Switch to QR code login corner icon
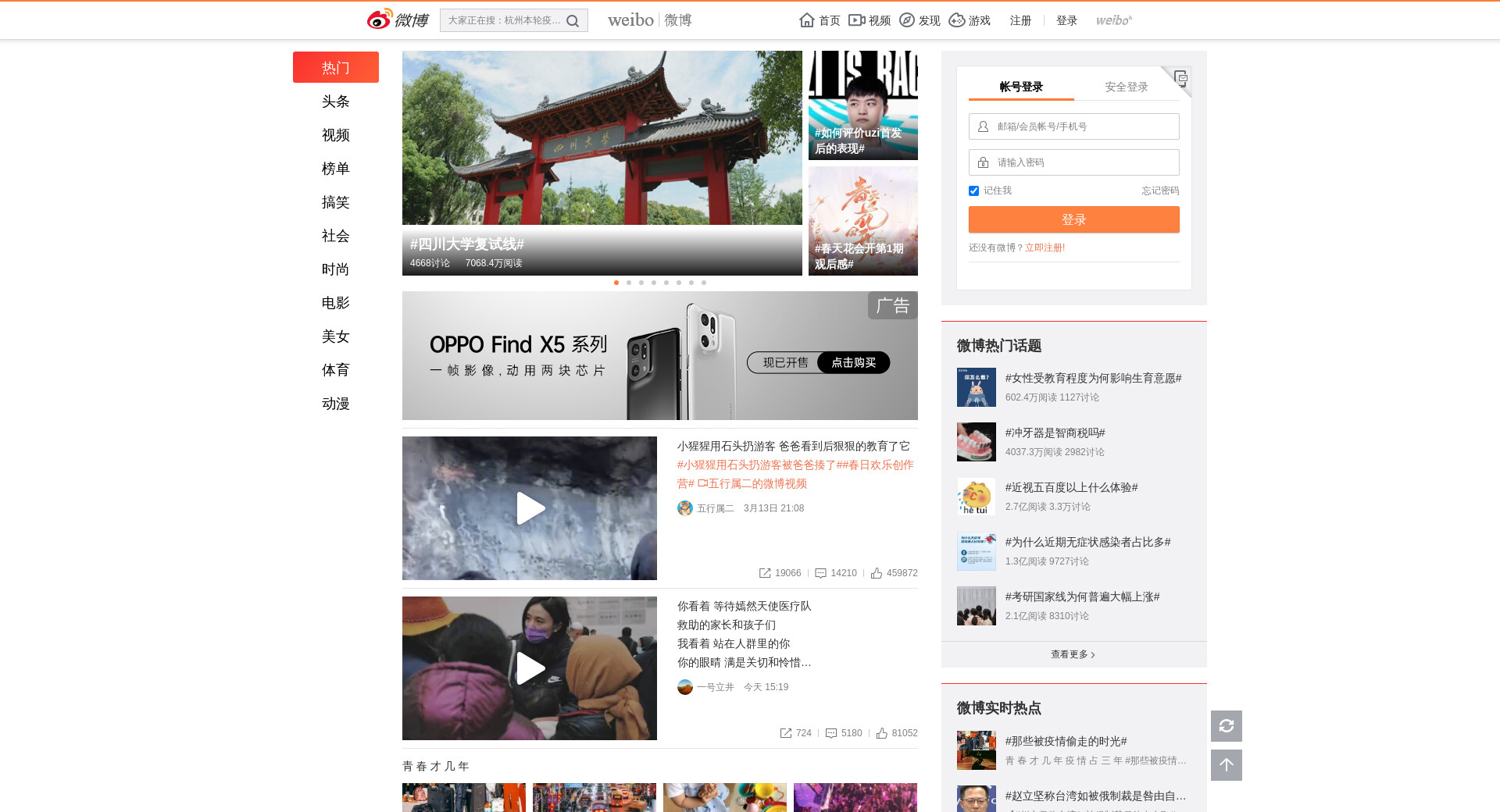The height and width of the screenshot is (812, 1500). [x=1180, y=77]
